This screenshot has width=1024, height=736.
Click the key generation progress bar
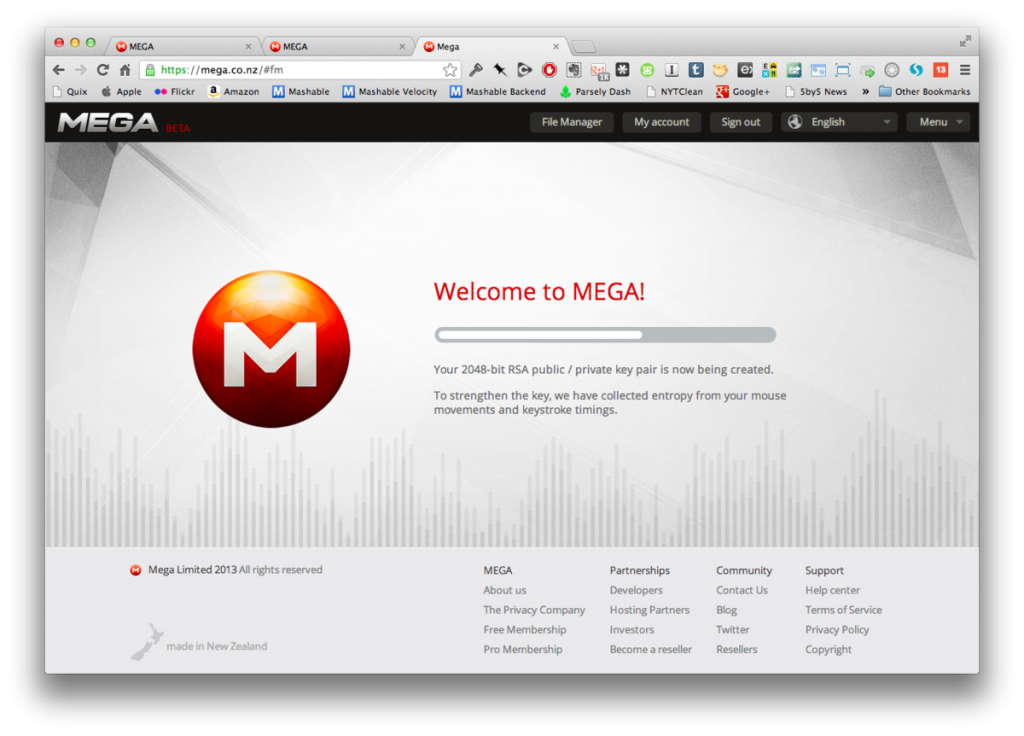click(605, 335)
